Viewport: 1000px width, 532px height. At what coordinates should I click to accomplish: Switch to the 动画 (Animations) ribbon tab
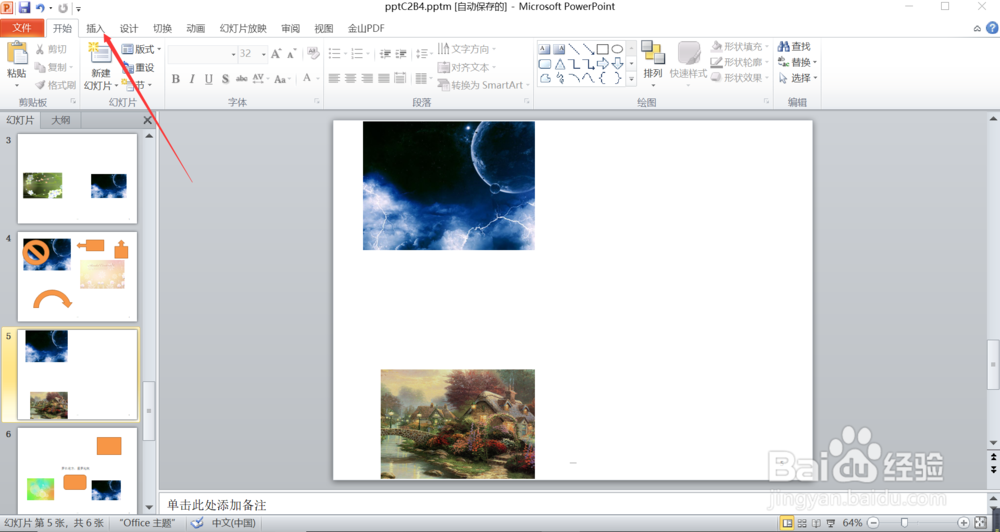coord(196,28)
